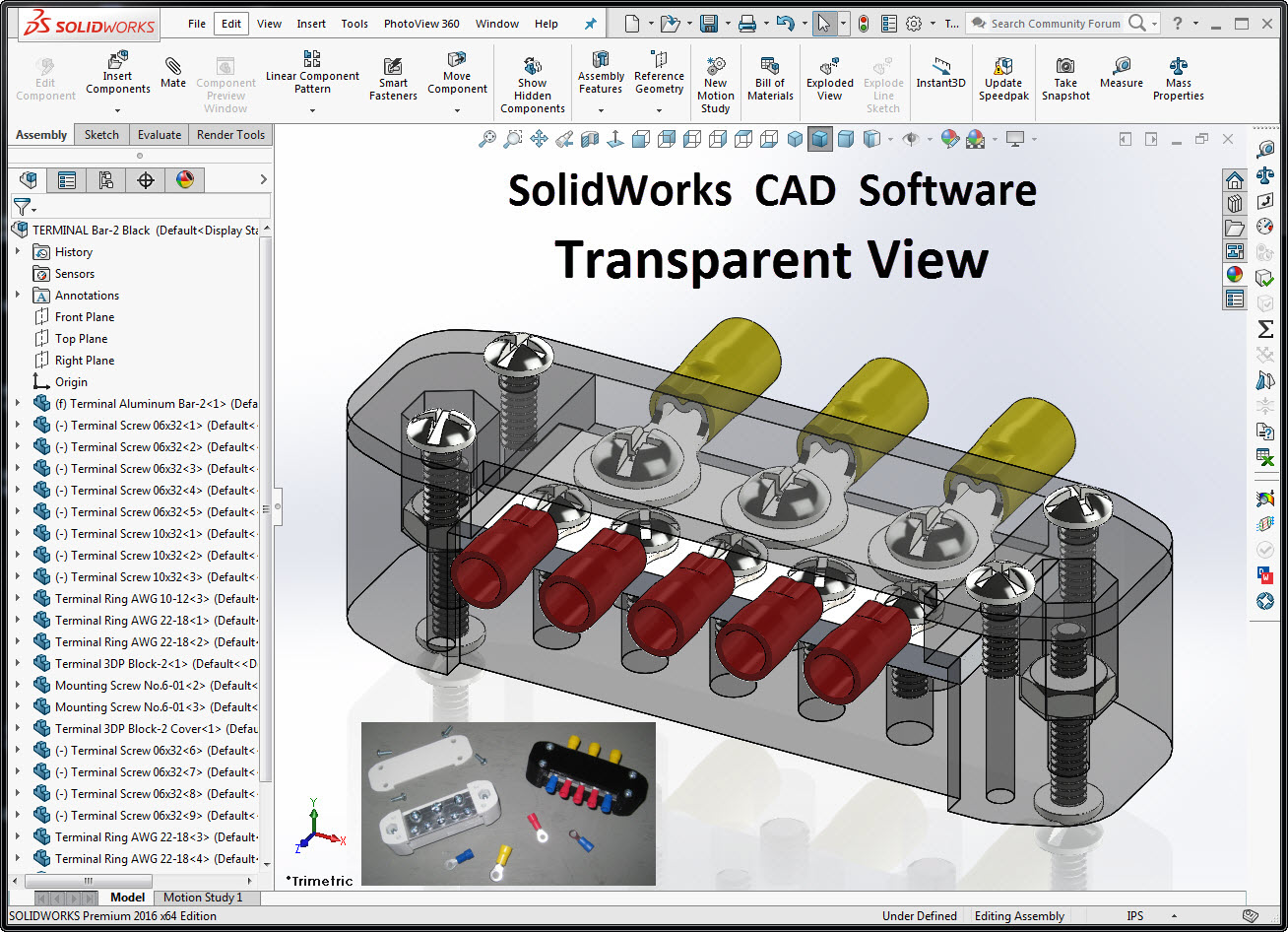Click Apply Scene icon in view toolbar
Screen dimensions: 1288x932
(x=976, y=139)
